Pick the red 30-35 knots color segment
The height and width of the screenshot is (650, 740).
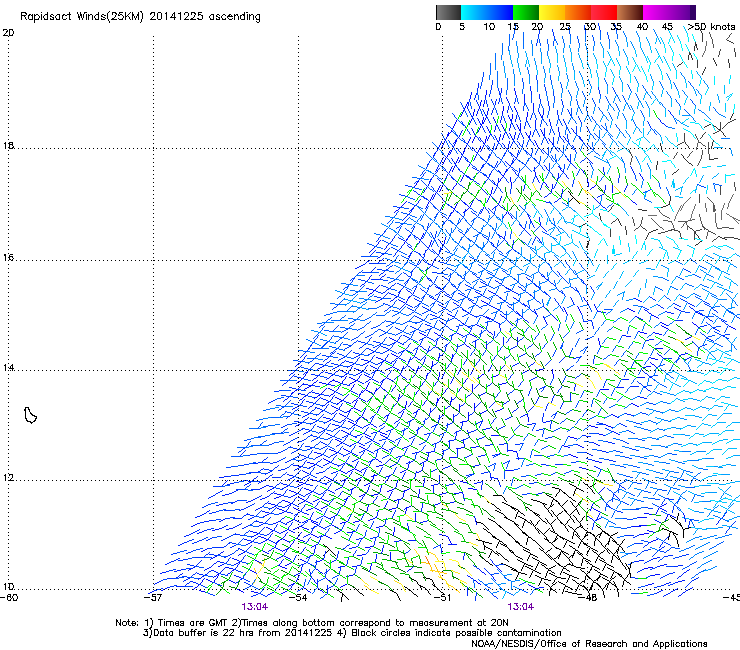pos(604,12)
